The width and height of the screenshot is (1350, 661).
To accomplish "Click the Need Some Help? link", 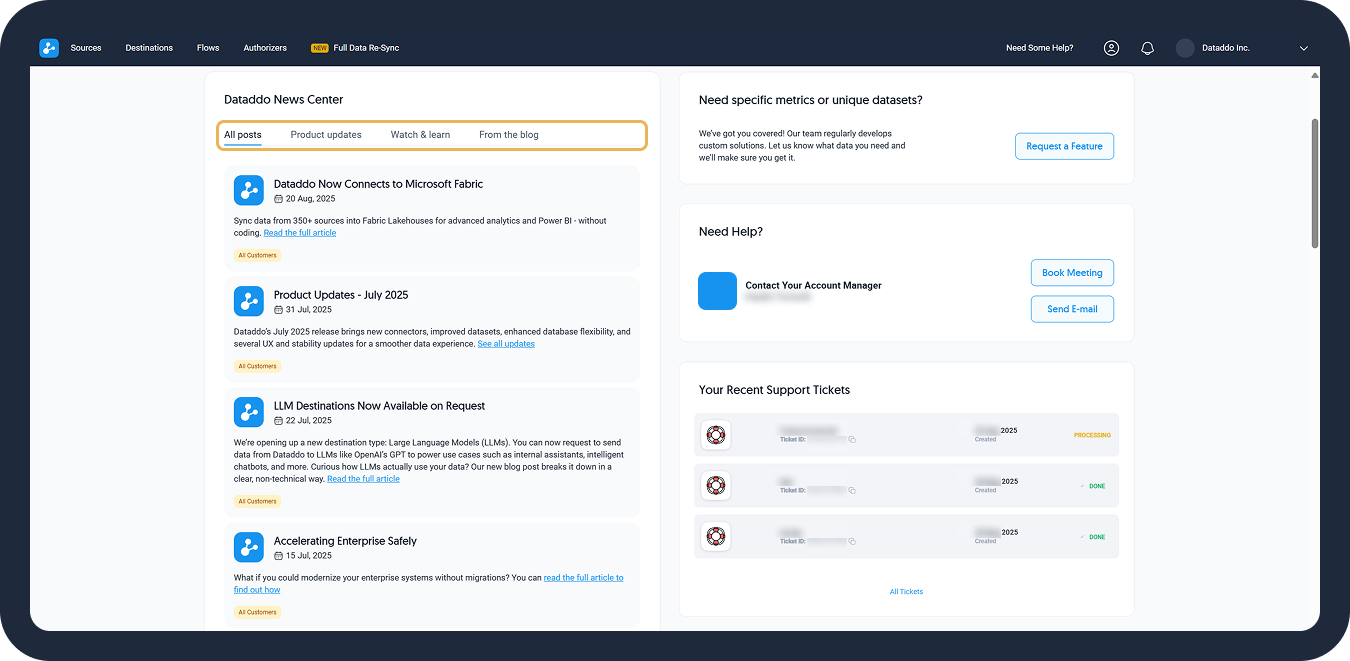I will [x=1040, y=48].
